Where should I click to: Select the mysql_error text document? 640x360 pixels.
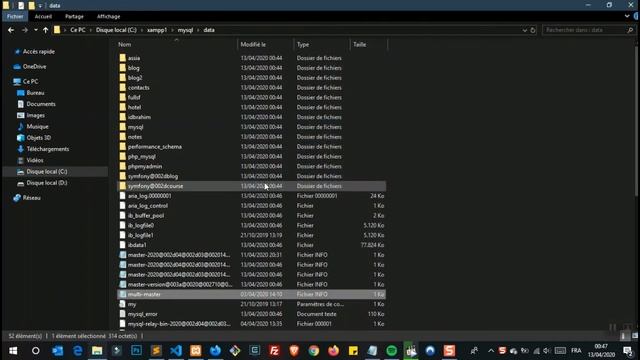tap(142, 314)
